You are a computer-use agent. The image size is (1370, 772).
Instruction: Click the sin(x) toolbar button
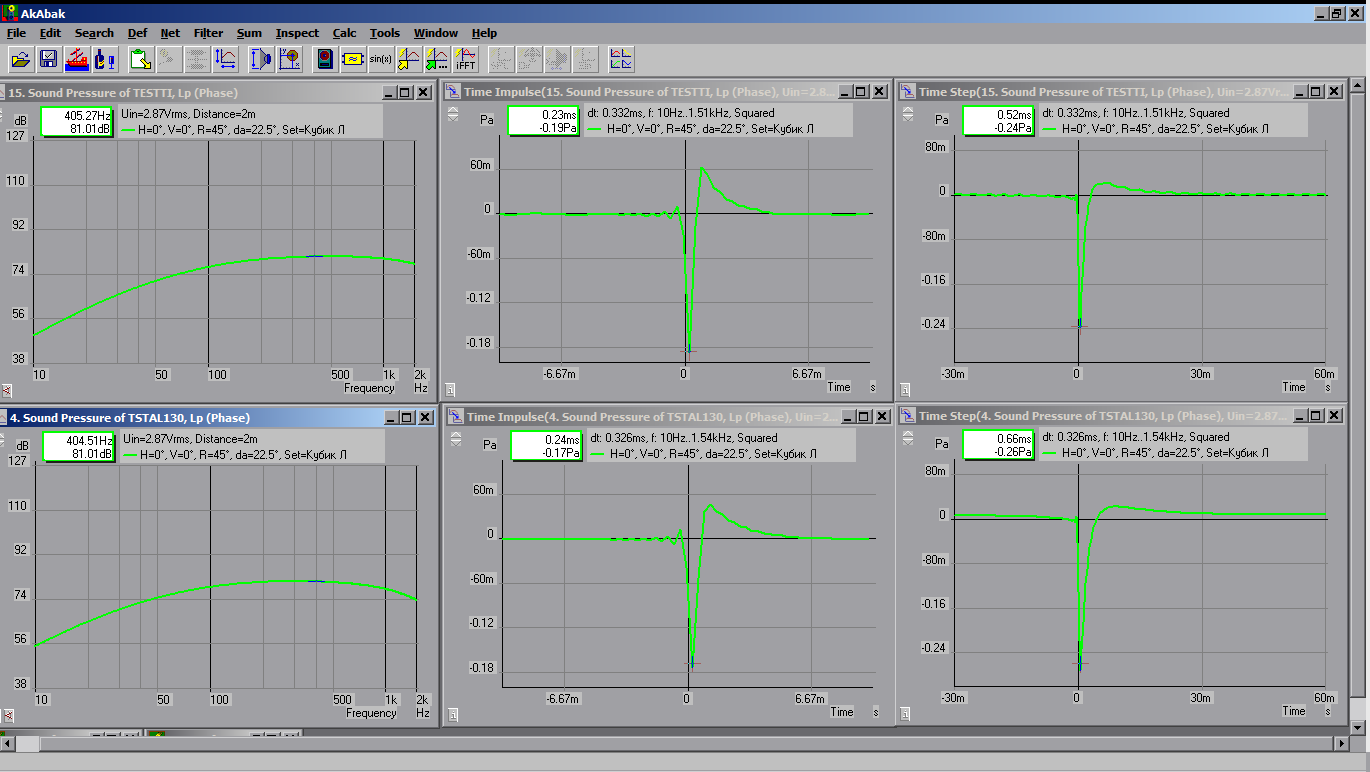point(381,60)
